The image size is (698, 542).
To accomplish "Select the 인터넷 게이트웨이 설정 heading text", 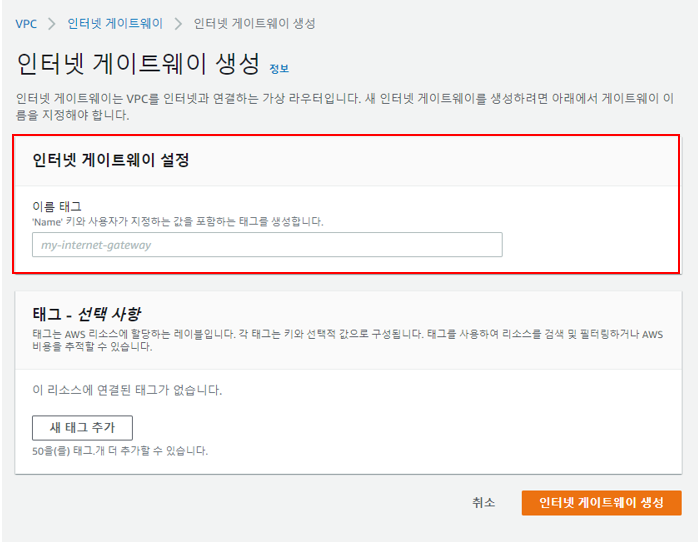I will click(111, 160).
